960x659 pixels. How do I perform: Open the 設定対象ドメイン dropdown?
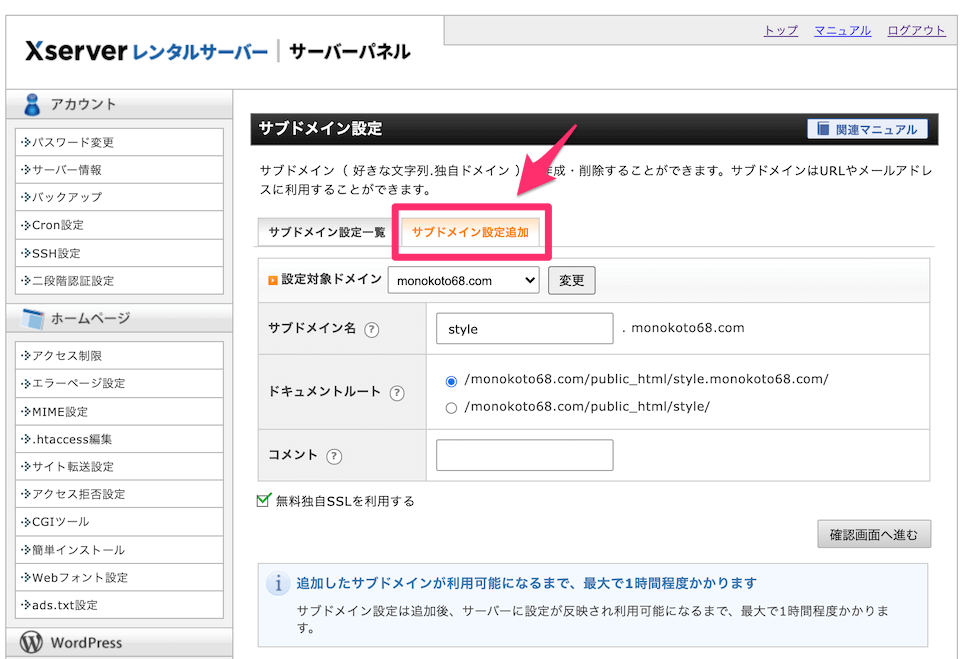pos(463,281)
